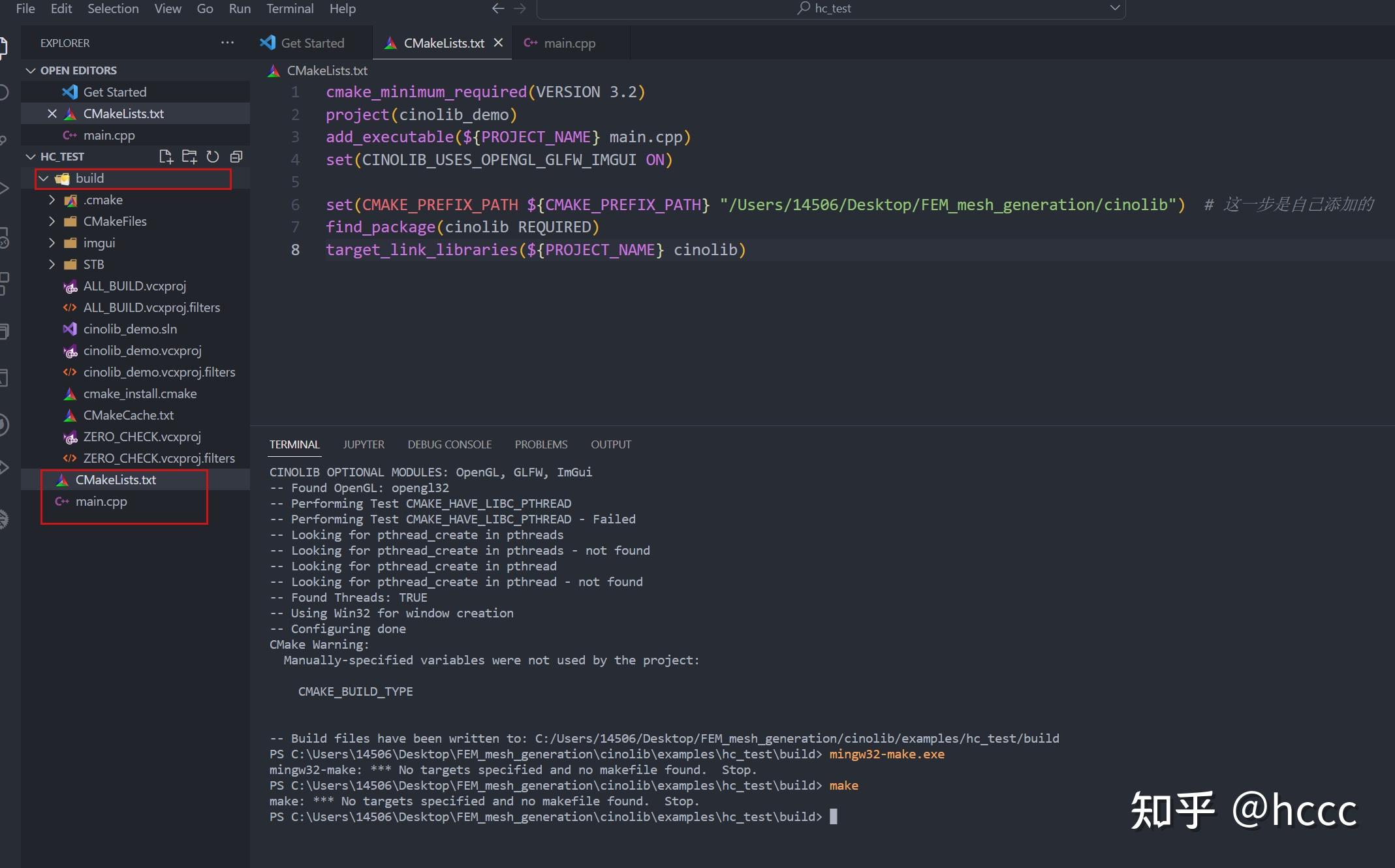
Task: Collapse the OPEN EDITORS section
Action: pyautogui.click(x=31, y=70)
